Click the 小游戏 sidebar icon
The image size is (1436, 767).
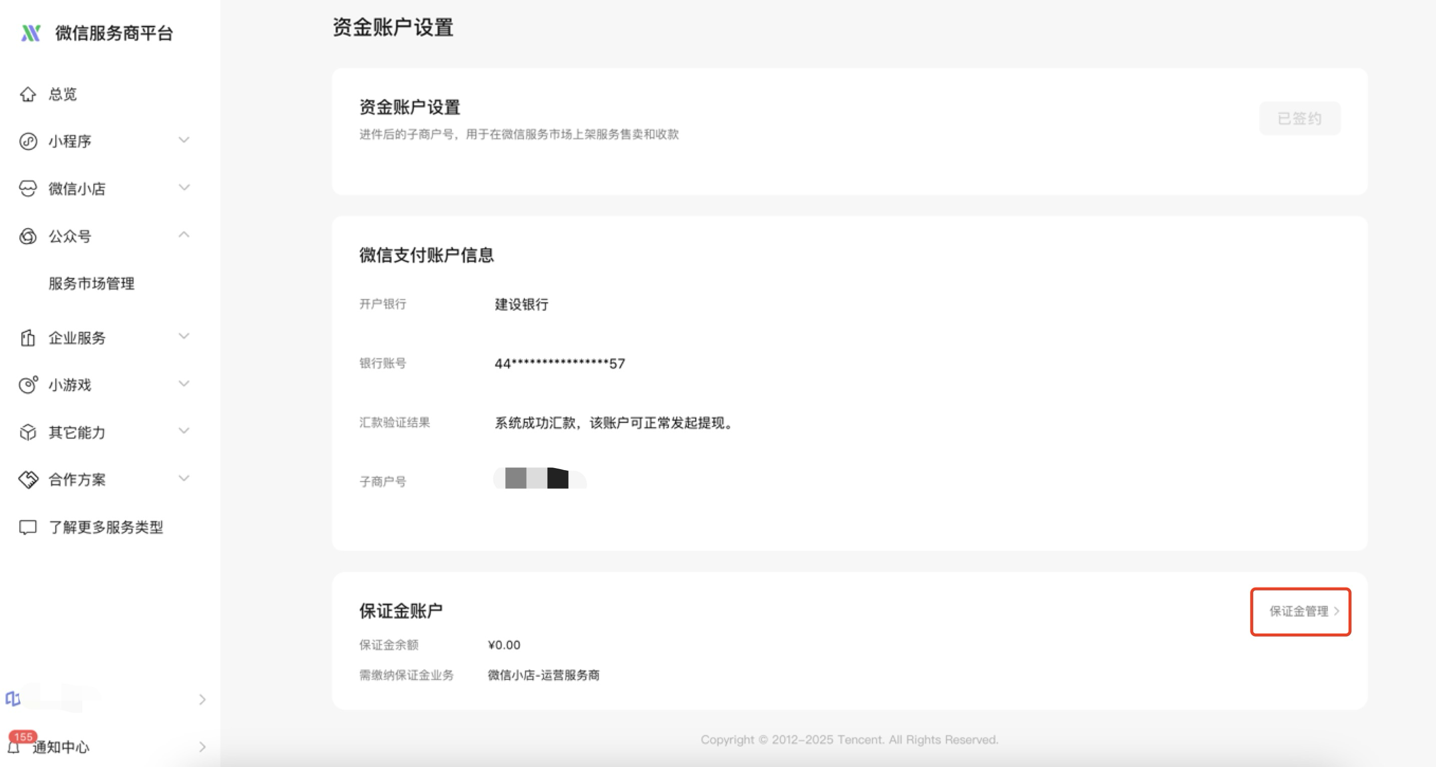tap(28, 385)
